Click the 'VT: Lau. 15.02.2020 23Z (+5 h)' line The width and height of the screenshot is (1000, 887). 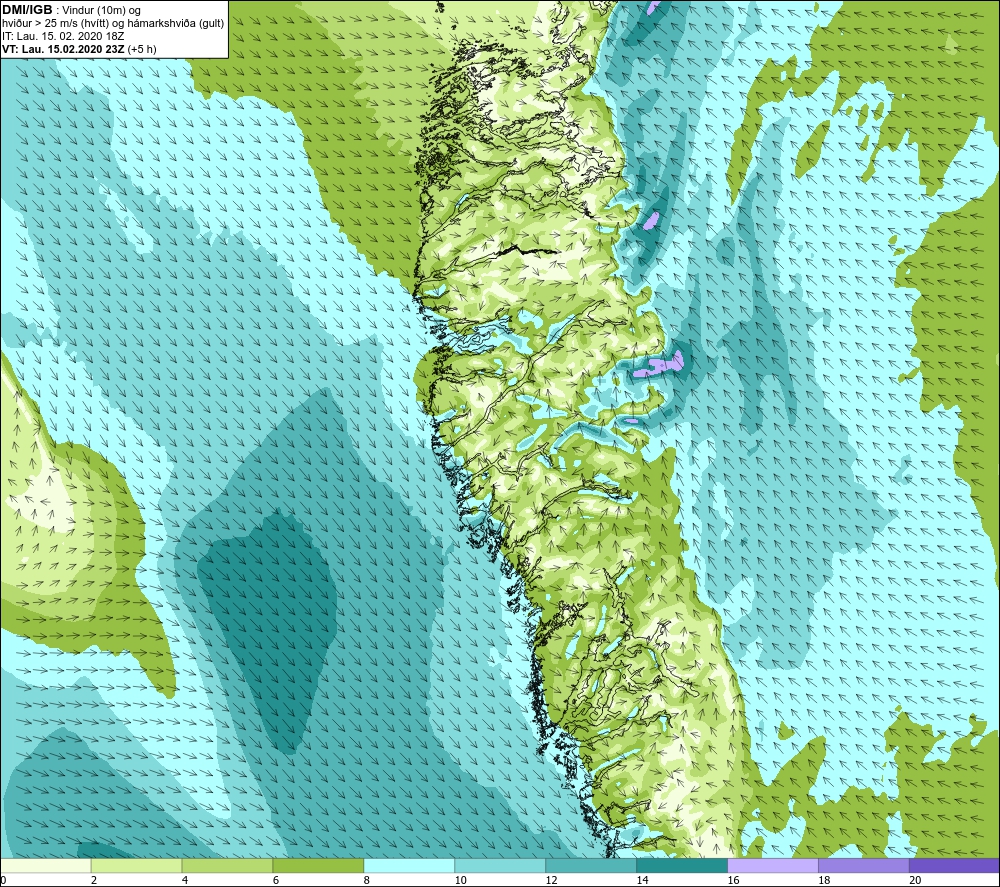point(79,49)
